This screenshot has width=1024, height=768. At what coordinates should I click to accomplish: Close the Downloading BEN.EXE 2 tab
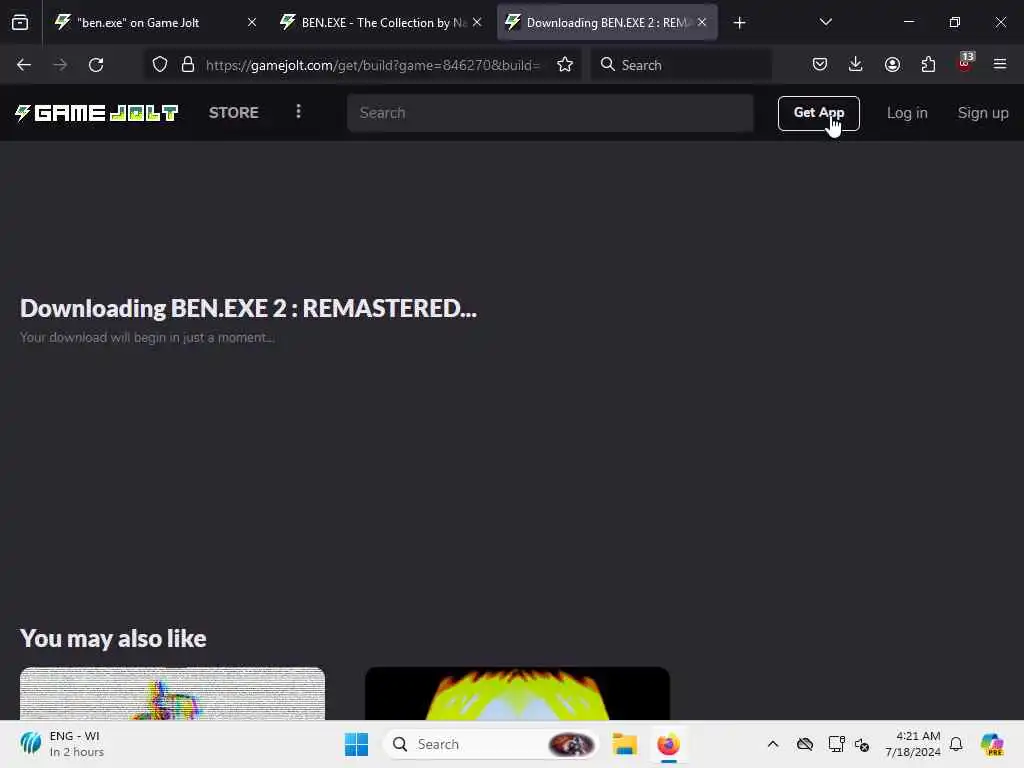(702, 23)
